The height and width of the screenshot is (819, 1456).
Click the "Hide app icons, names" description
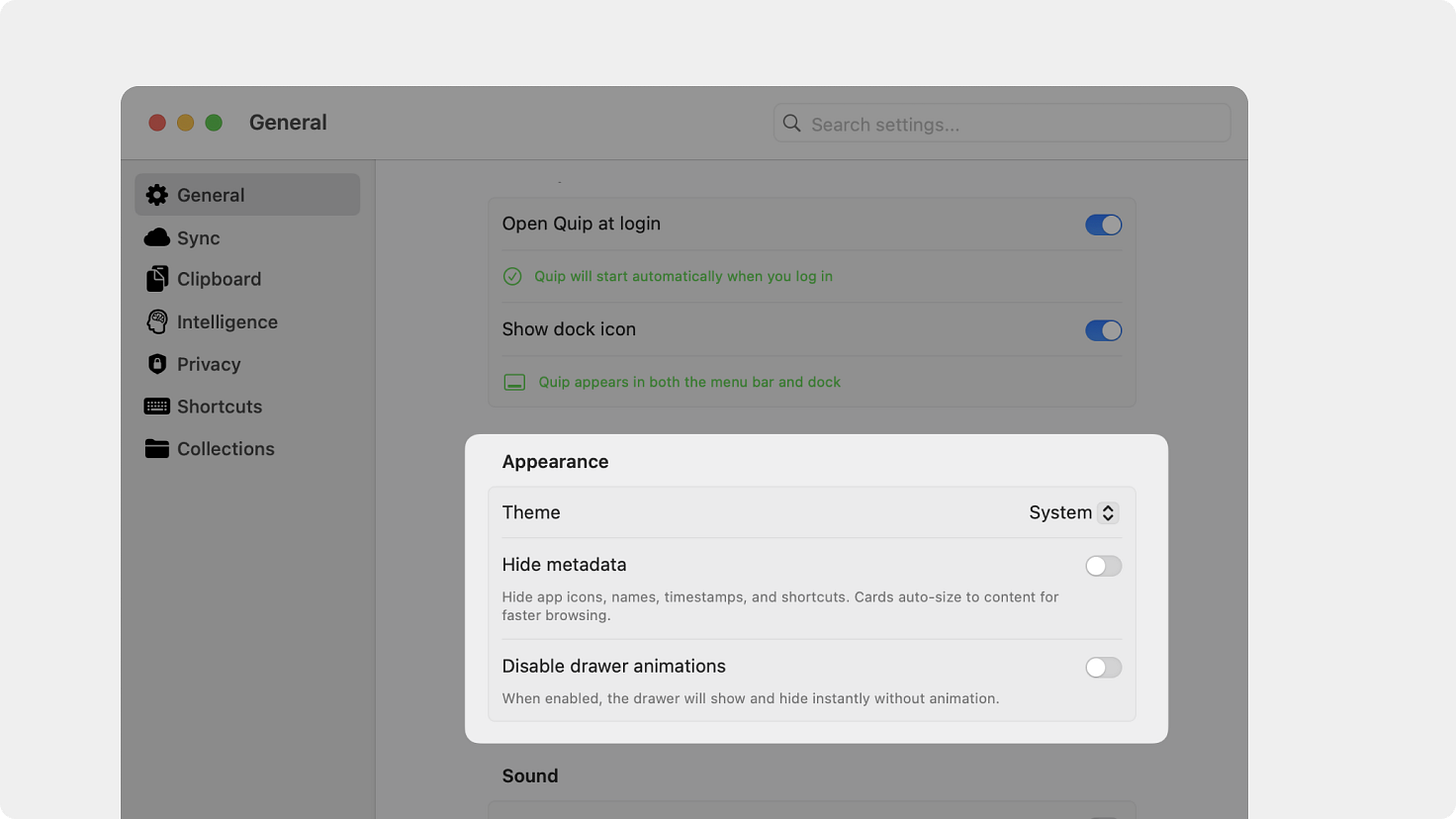coord(780,606)
